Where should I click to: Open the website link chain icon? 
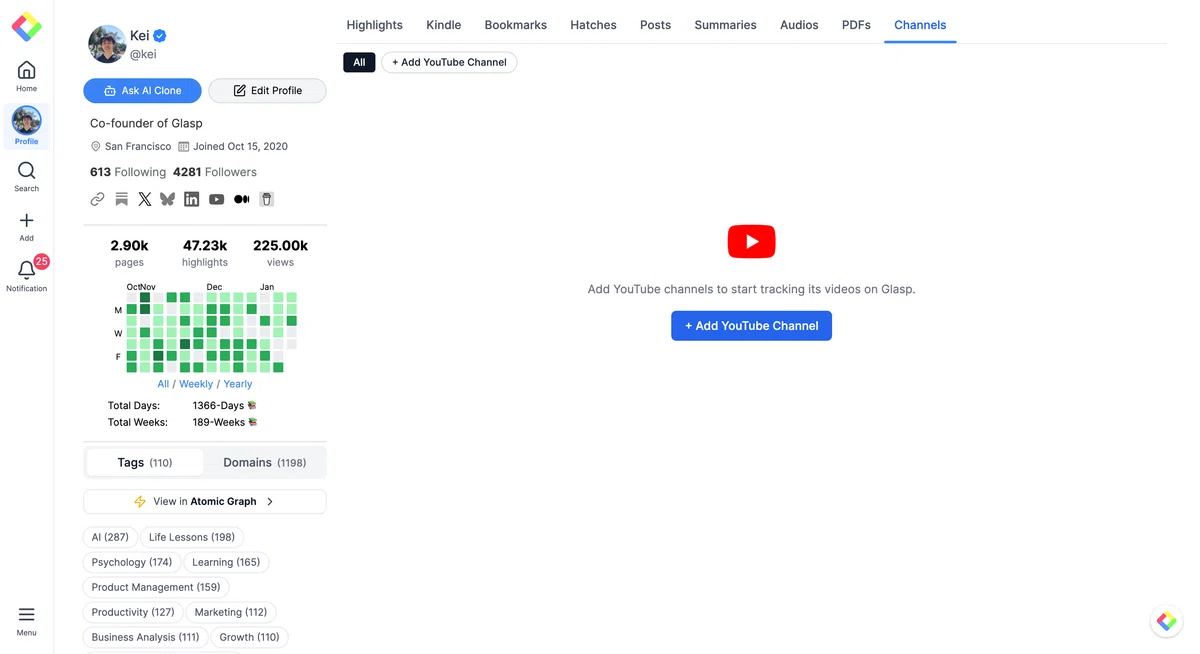97,199
